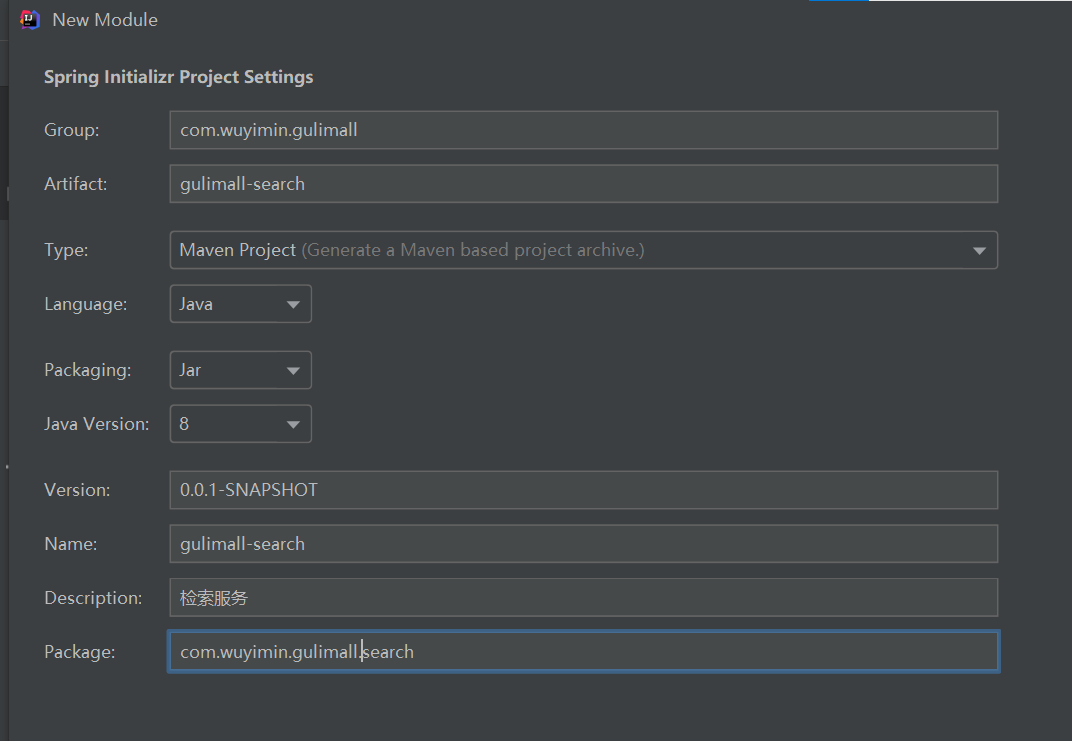The height and width of the screenshot is (741, 1072).
Task: Click the Group text field
Action: click(583, 130)
